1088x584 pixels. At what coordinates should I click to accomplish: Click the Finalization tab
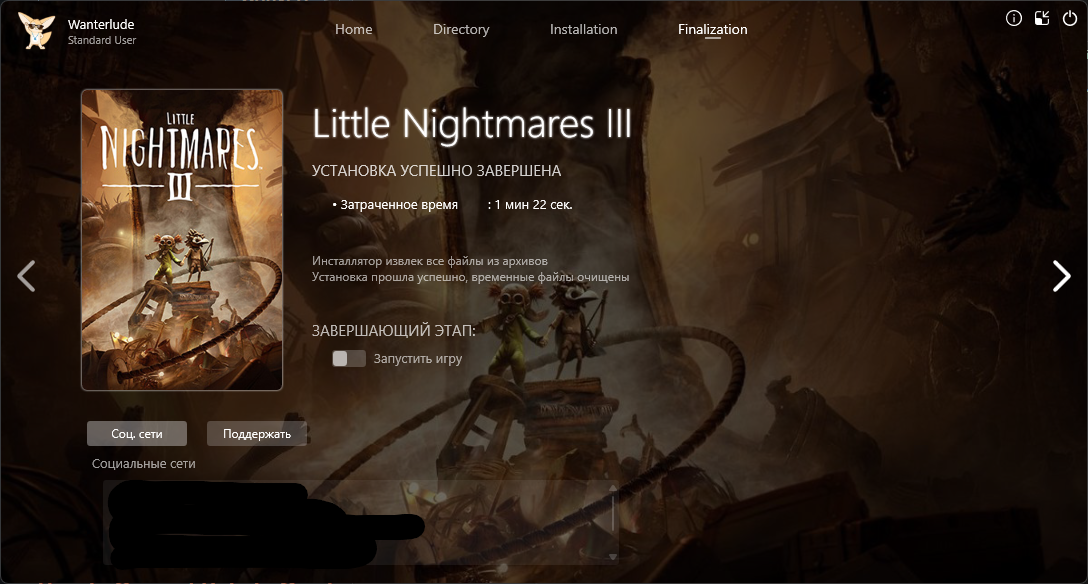tap(712, 30)
